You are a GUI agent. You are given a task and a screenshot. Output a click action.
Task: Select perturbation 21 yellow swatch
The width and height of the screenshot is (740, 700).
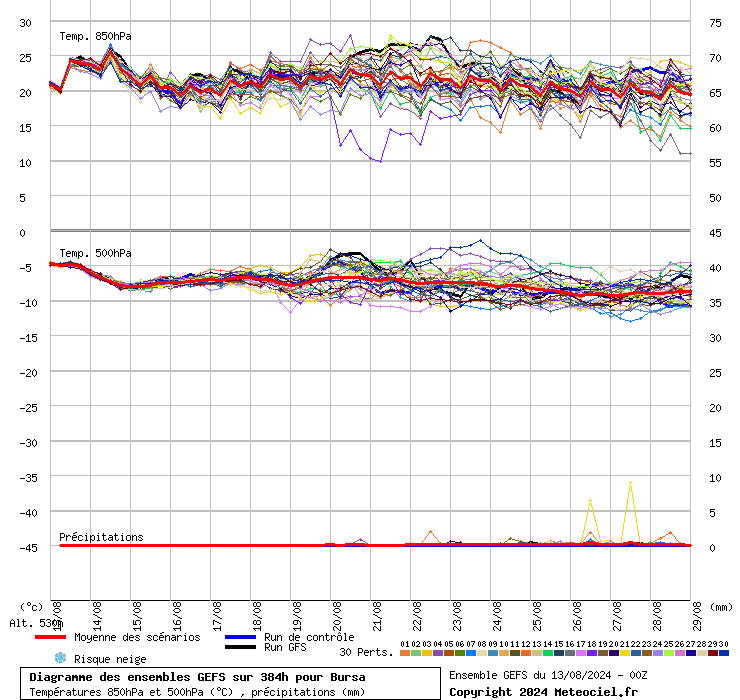click(624, 653)
